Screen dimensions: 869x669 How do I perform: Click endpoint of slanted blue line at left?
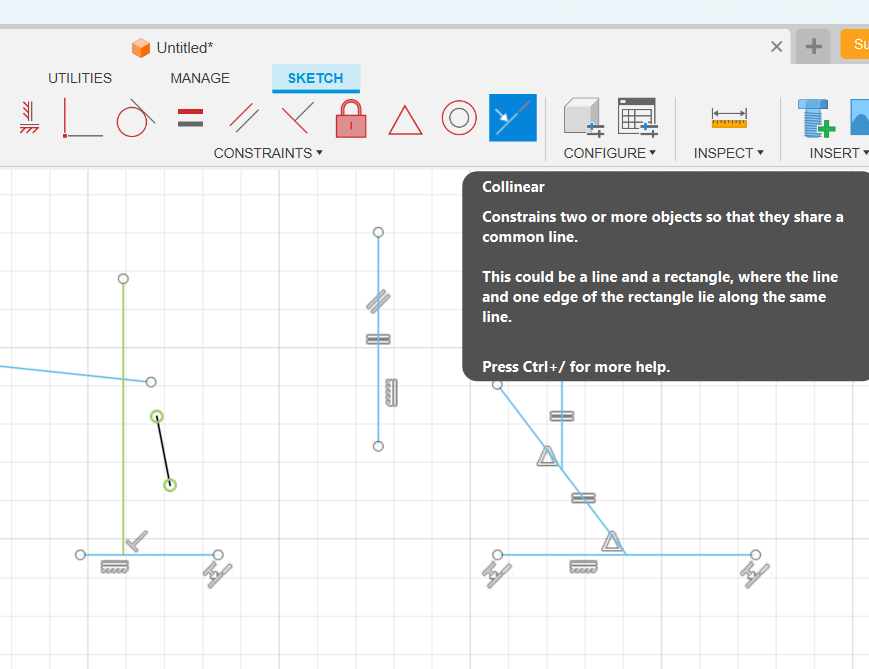[151, 382]
